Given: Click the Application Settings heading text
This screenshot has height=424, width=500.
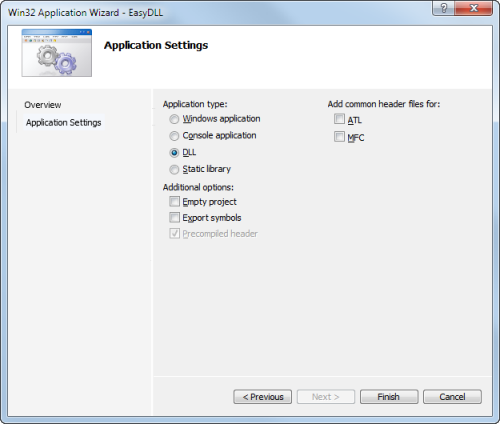Looking at the screenshot, I should click(156, 45).
